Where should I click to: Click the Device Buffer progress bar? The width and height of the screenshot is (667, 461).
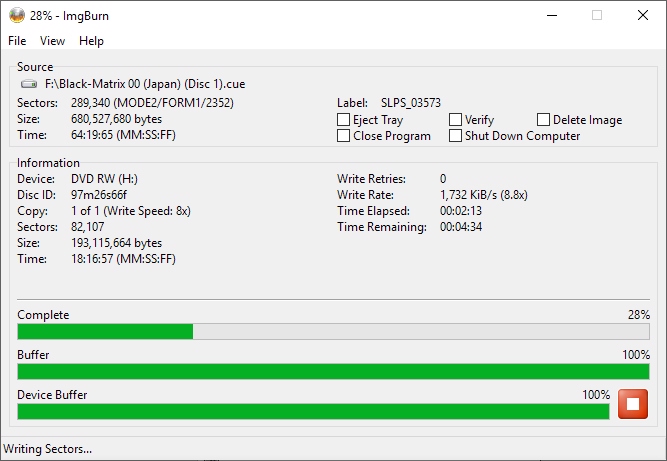[314, 411]
